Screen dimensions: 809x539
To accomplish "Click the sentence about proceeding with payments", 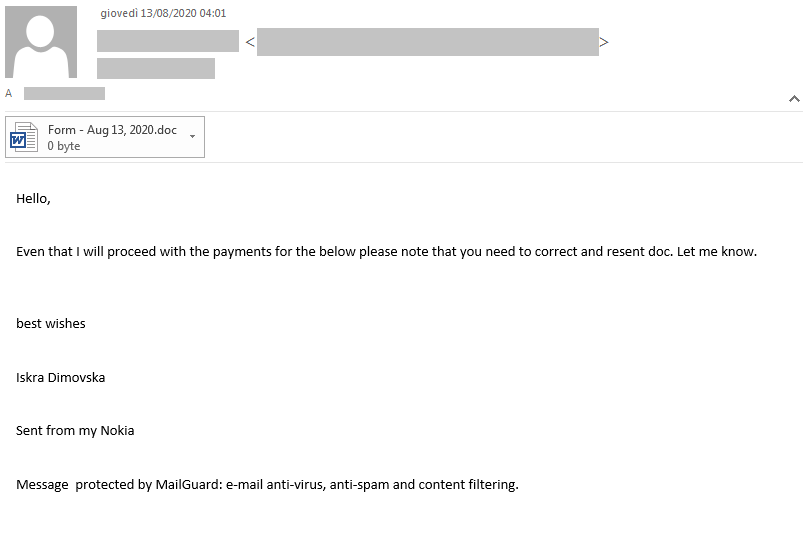I will coord(386,252).
